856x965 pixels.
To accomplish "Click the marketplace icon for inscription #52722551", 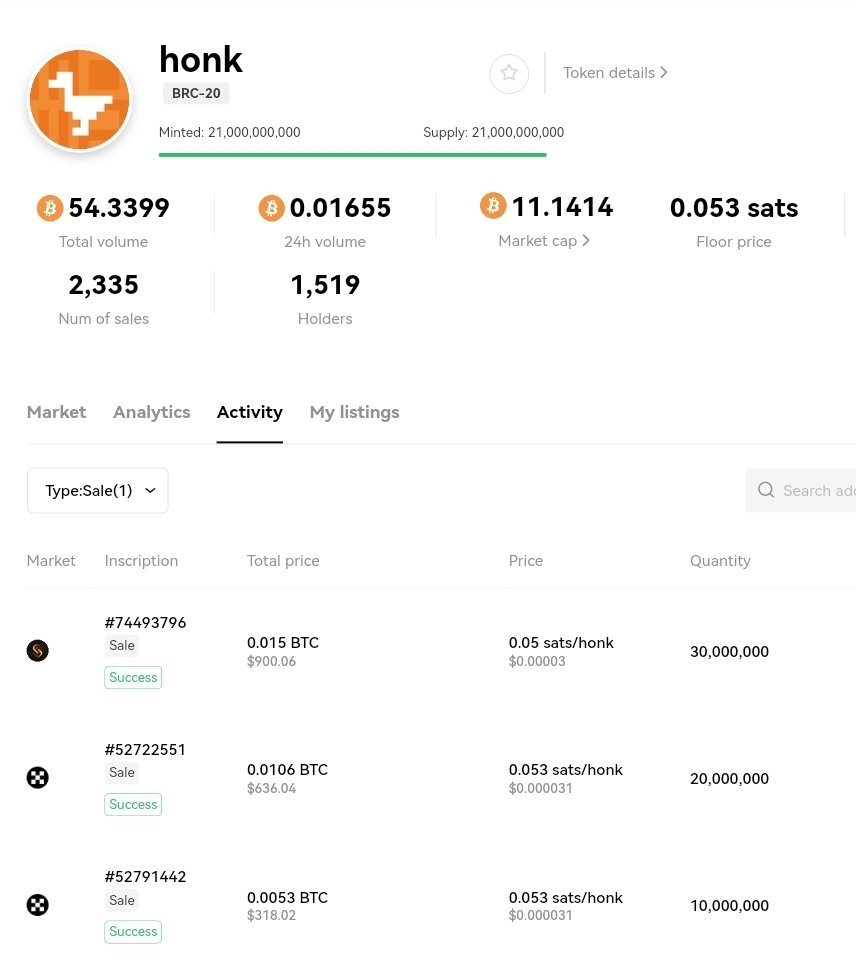I will 38,778.
